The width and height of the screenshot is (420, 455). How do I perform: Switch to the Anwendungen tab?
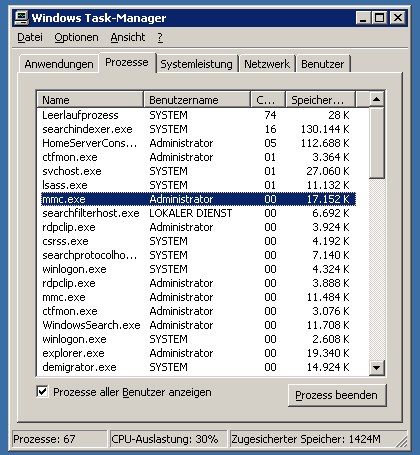[x=59, y=64]
